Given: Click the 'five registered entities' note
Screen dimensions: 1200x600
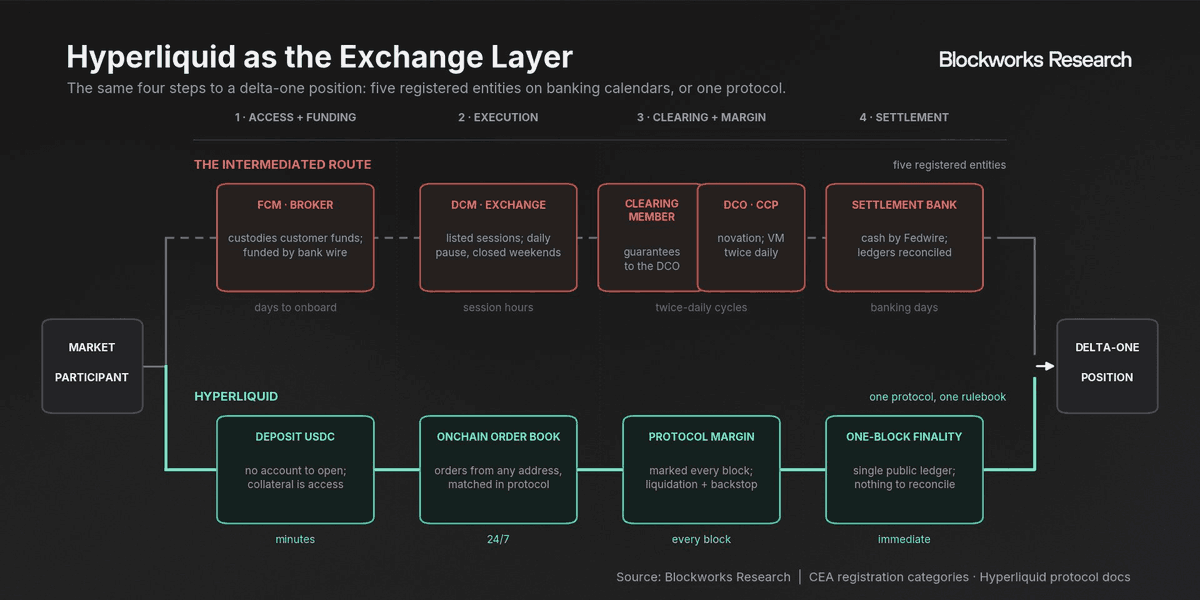Looking at the screenshot, I should tap(949, 165).
